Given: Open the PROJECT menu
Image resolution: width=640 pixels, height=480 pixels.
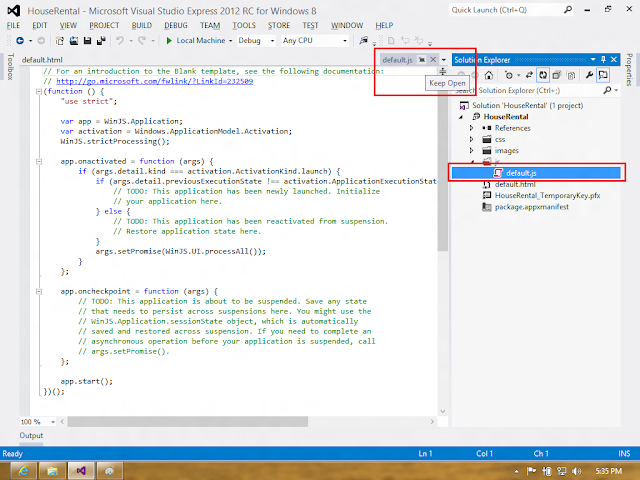Looking at the screenshot, I should [x=104, y=25].
